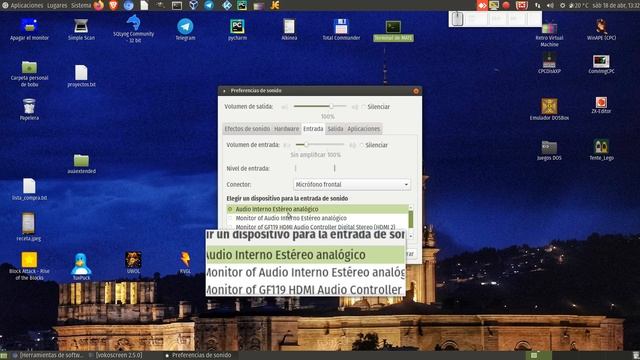
Task: Select the Alkinea desktop icon
Action: 289,29
